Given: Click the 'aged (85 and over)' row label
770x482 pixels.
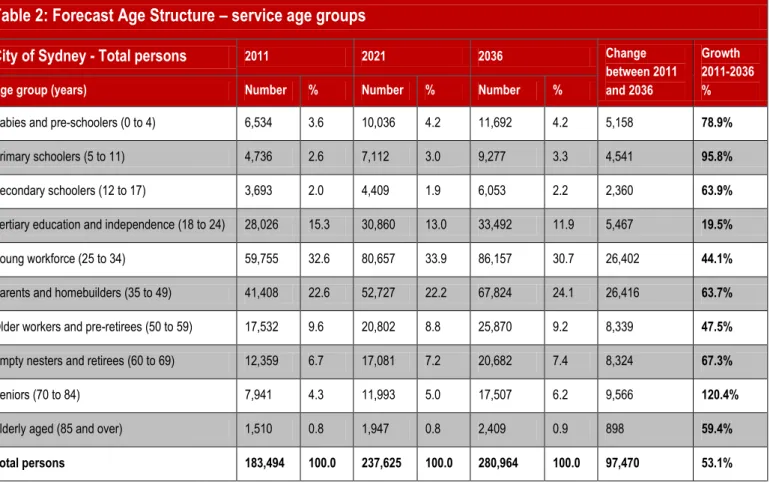Looking at the screenshot, I should (x=75, y=429).
